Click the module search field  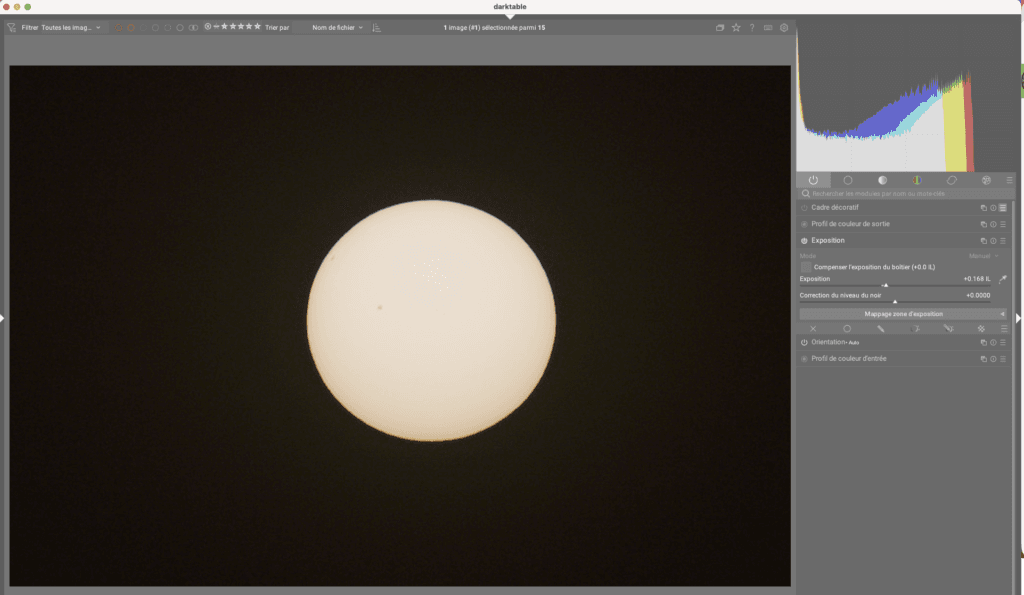pos(905,193)
